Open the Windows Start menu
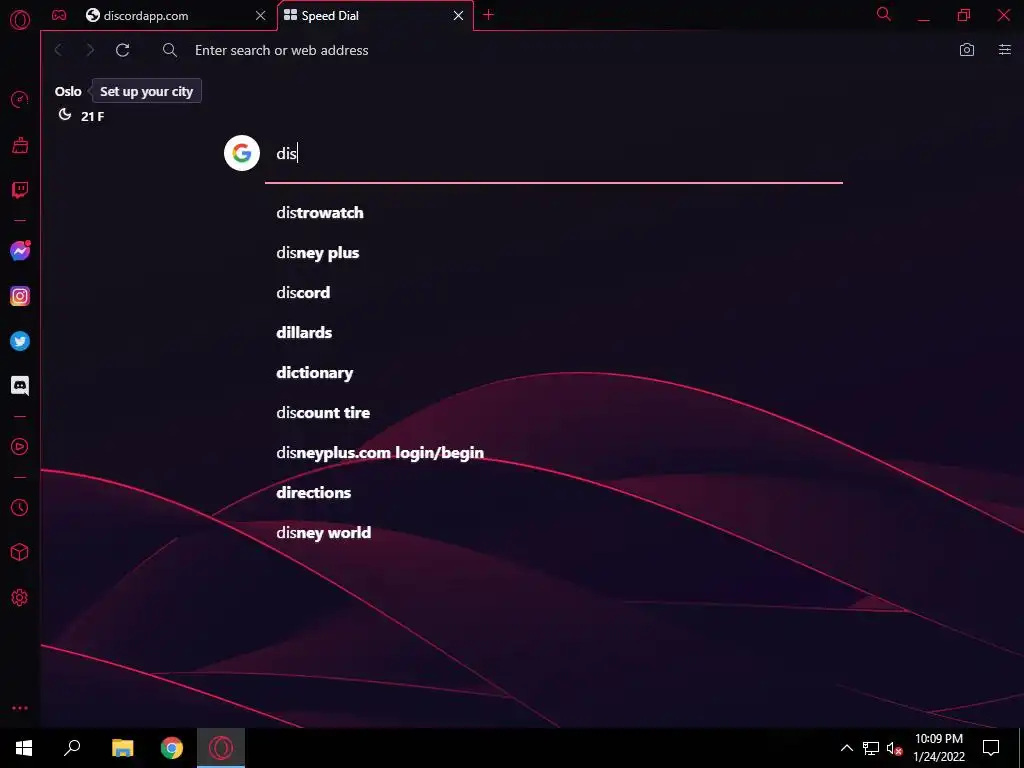 24,748
